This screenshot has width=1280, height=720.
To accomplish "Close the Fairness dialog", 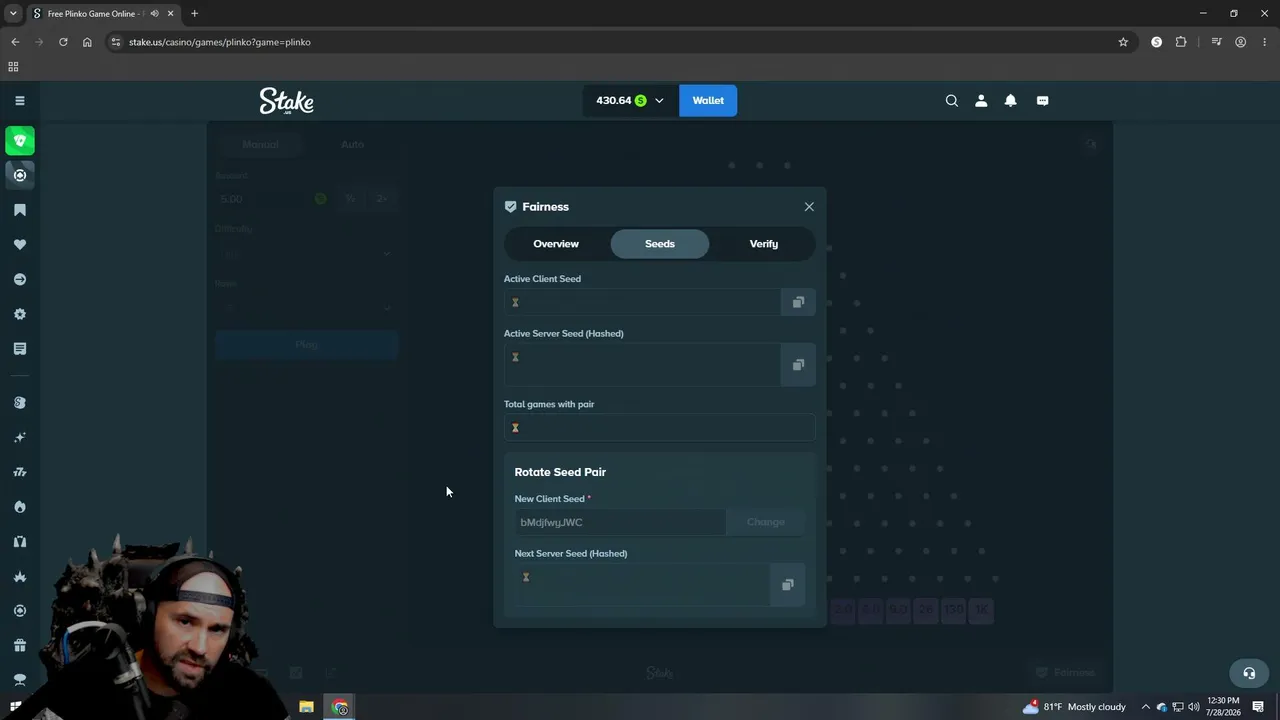I will pos(809,207).
